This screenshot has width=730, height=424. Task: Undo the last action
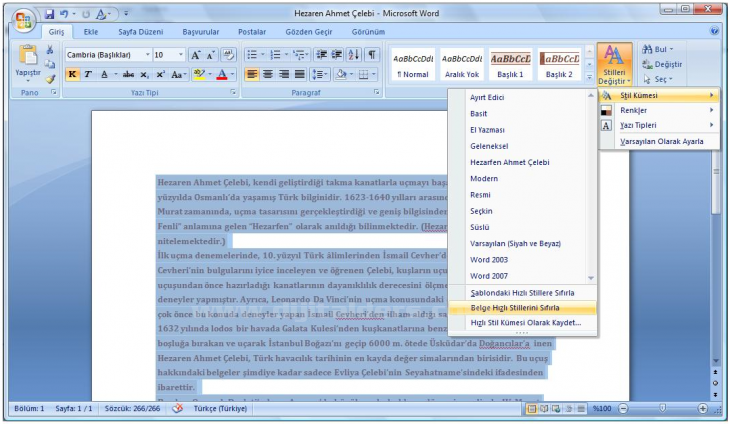coord(64,14)
